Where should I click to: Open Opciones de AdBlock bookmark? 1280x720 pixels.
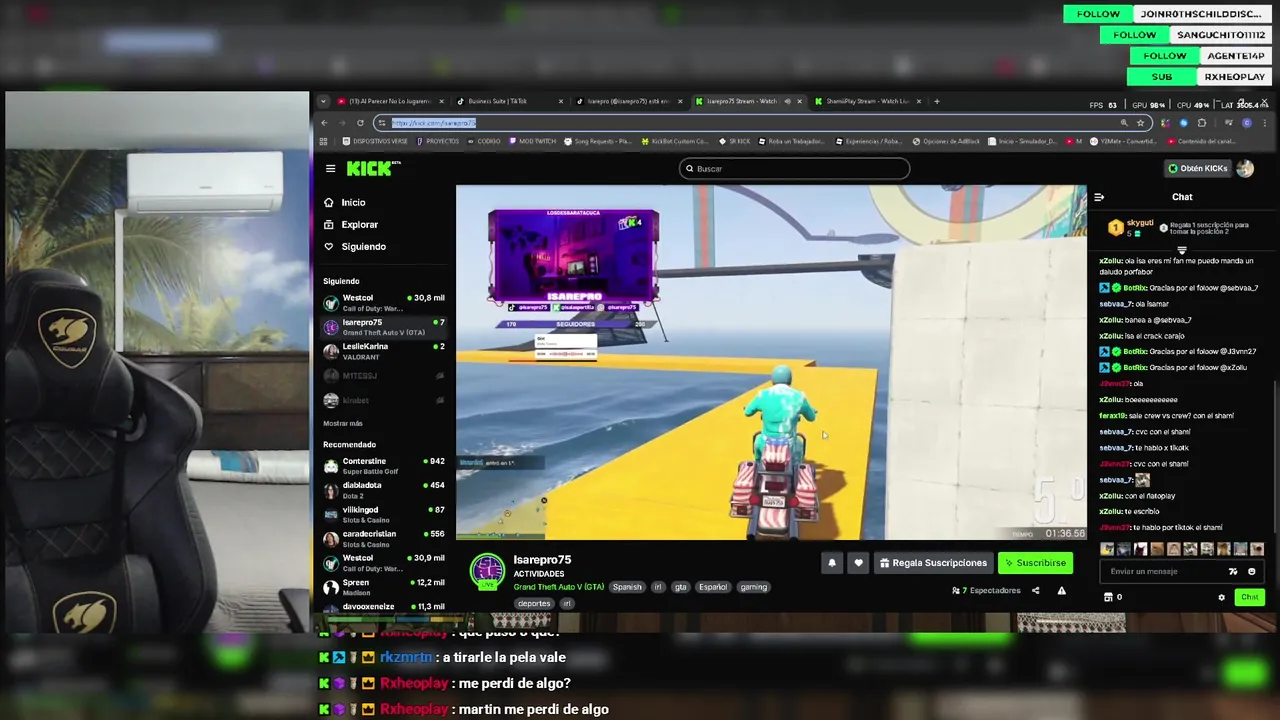coord(946,141)
